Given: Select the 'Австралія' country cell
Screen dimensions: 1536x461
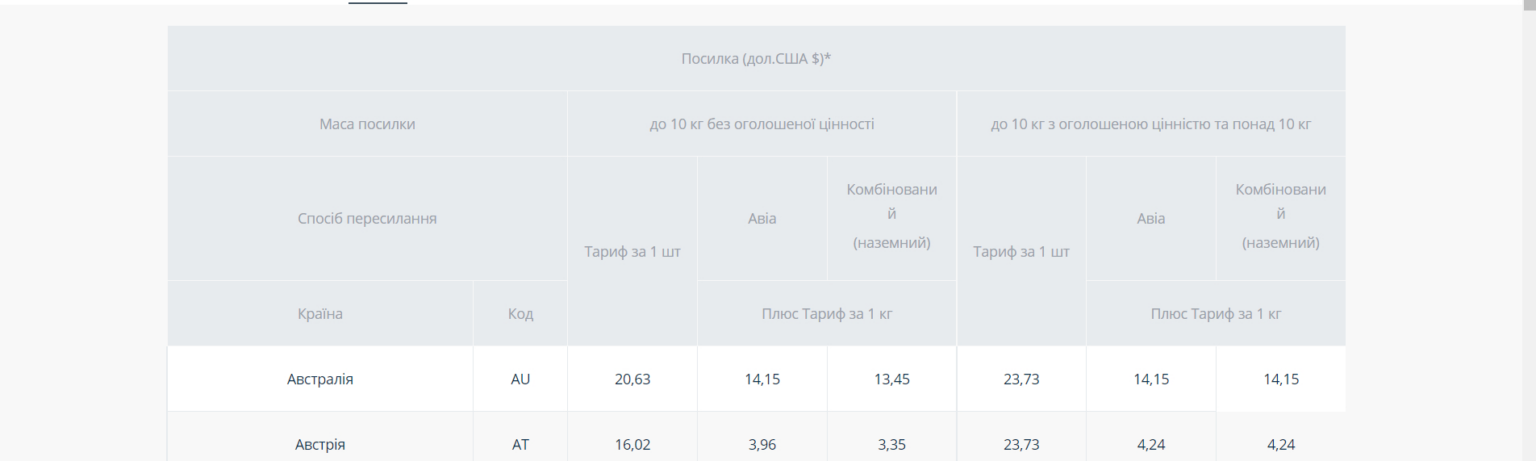Looking at the screenshot, I should 320,379.
